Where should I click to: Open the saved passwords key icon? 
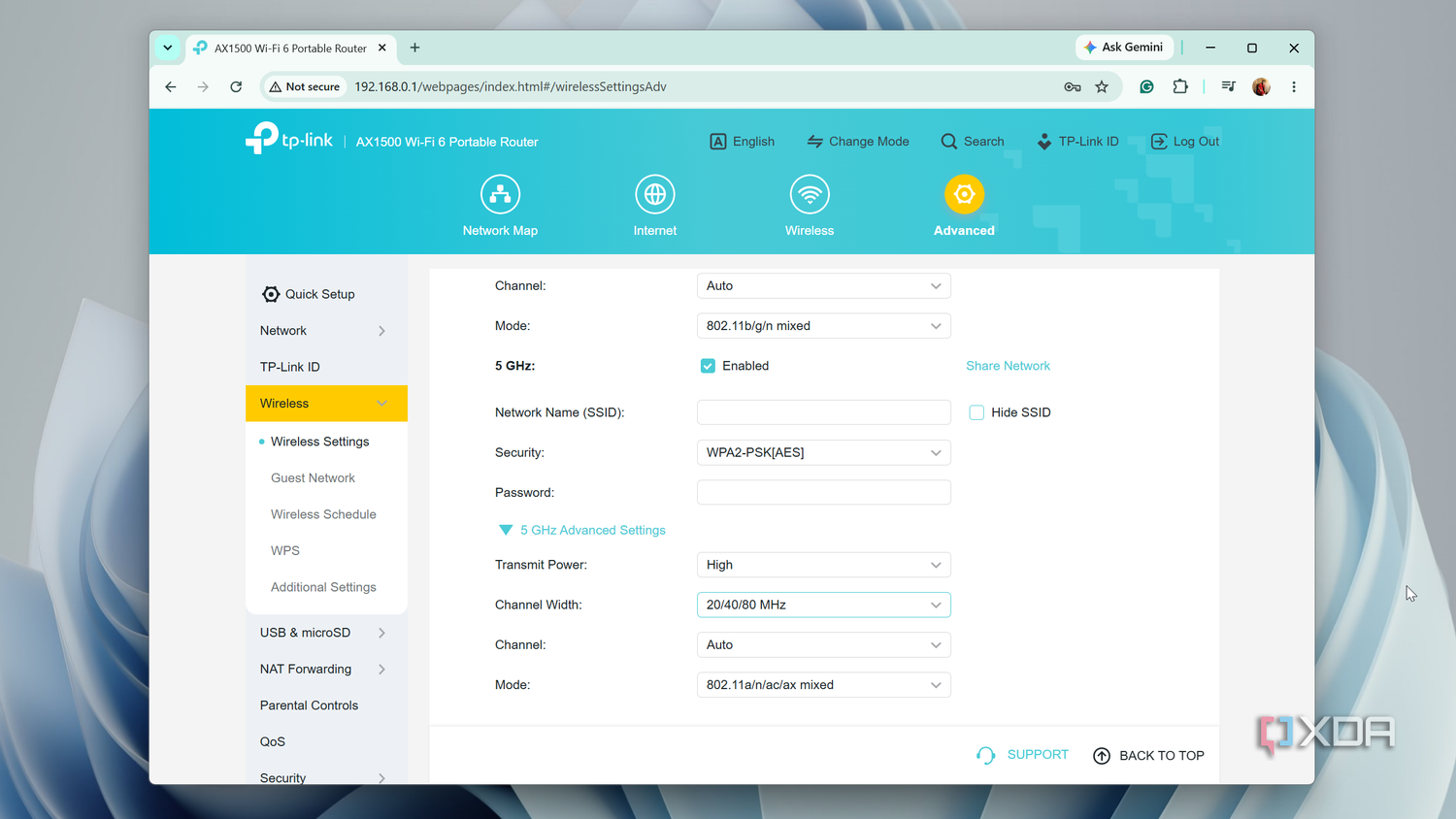click(1073, 86)
